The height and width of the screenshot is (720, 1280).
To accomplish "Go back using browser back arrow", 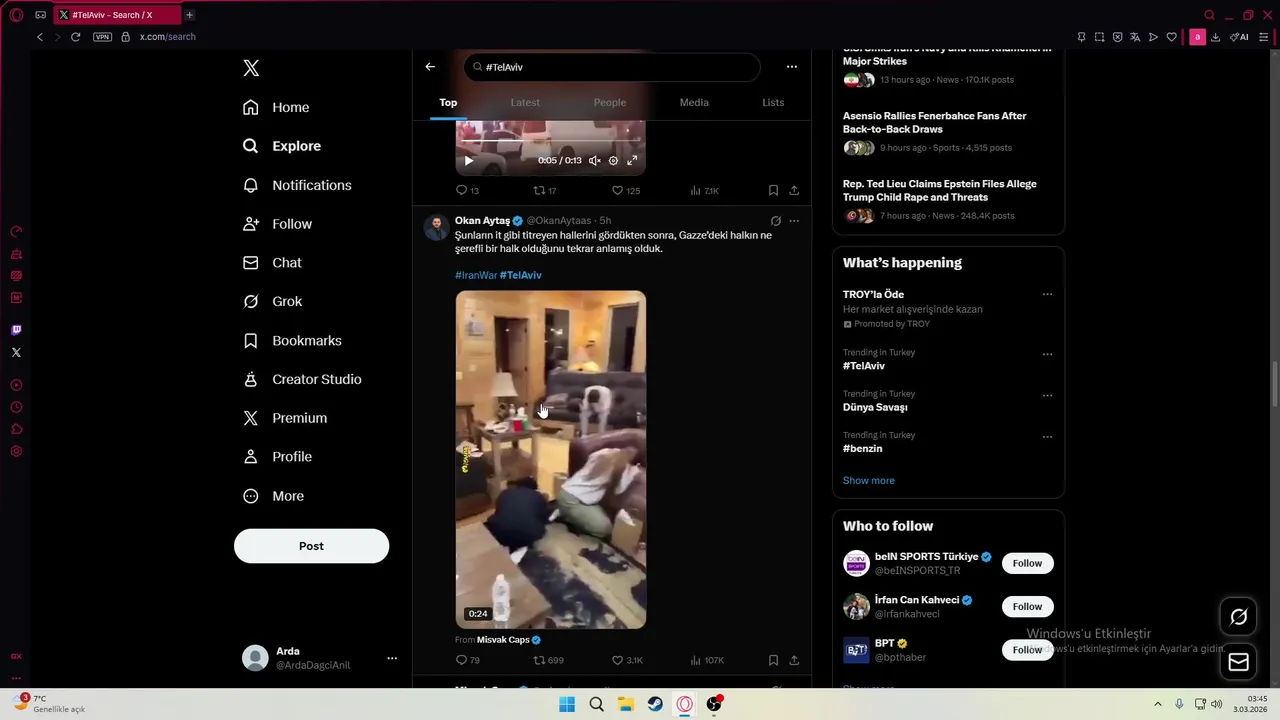I will click(x=40, y=37).
